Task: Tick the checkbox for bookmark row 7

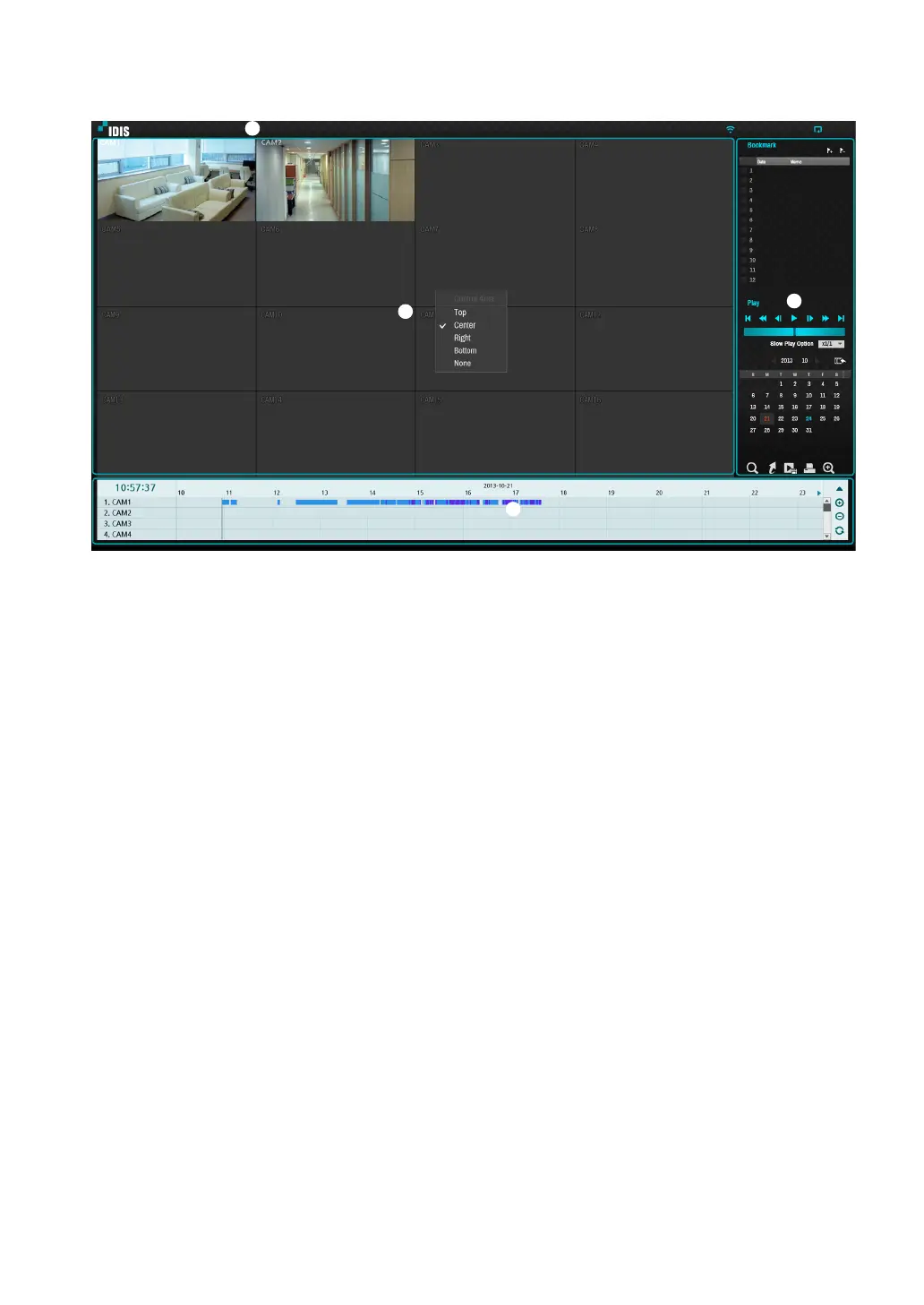Action: [x=743, y=230]
